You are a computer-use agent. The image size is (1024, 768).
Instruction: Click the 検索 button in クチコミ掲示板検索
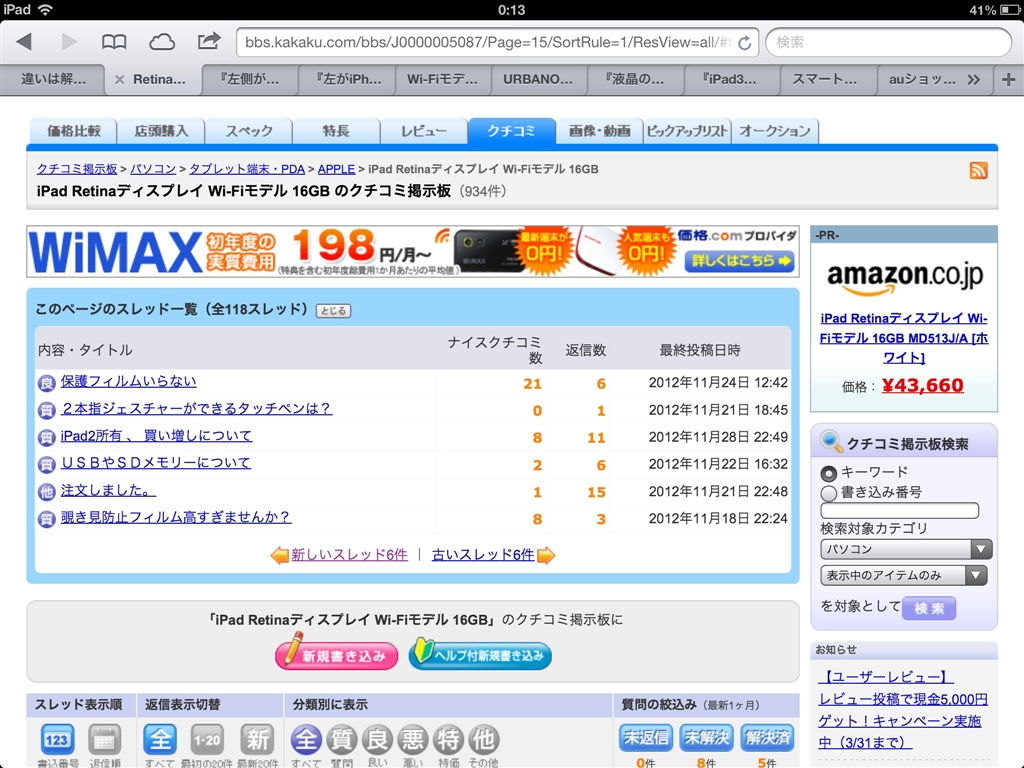pyautogui.click(x=929, y=608)
